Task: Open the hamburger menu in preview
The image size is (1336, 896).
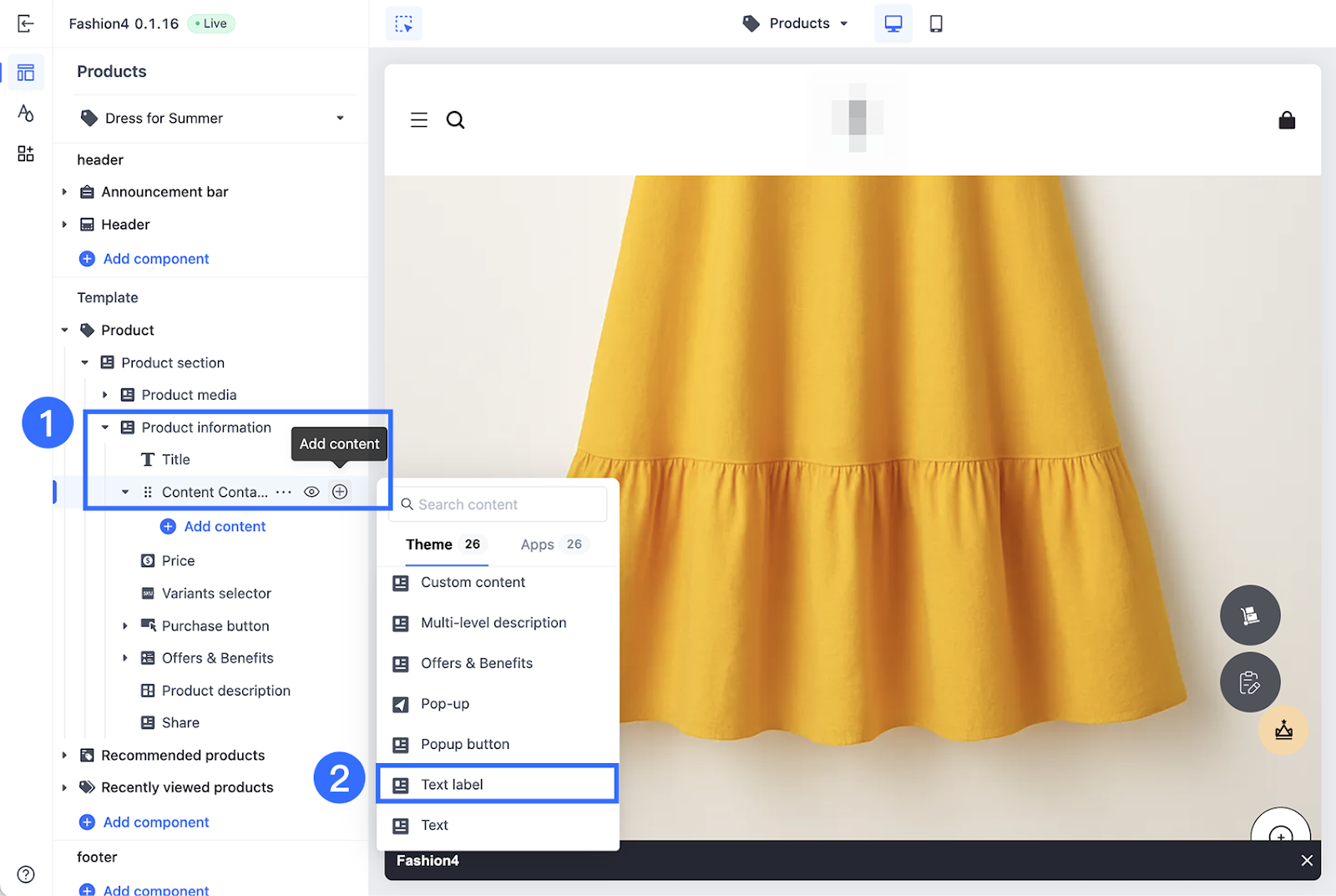Action: (419, 120)
